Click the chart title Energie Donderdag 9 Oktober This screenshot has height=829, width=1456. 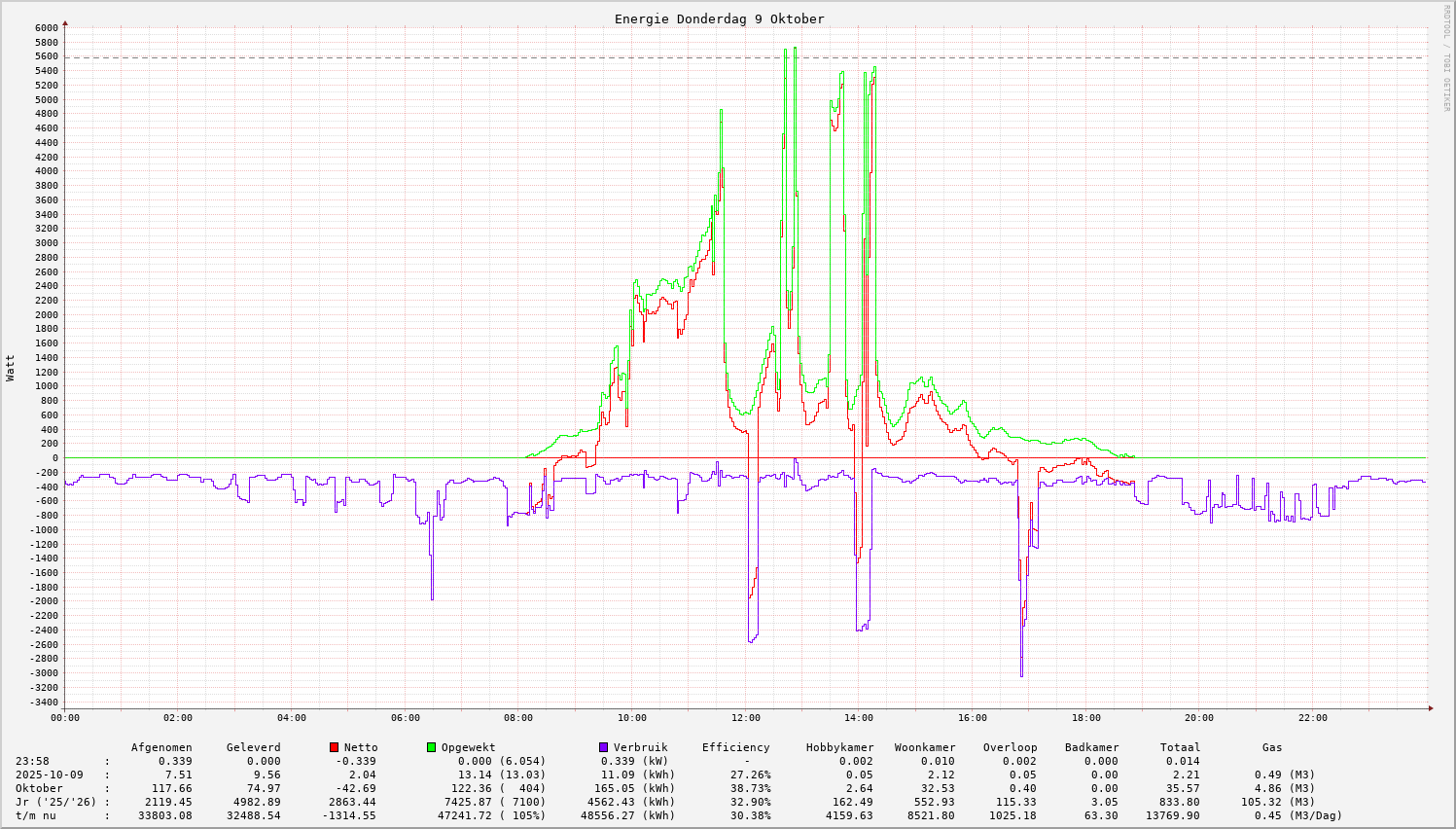[x=719, y=18]
